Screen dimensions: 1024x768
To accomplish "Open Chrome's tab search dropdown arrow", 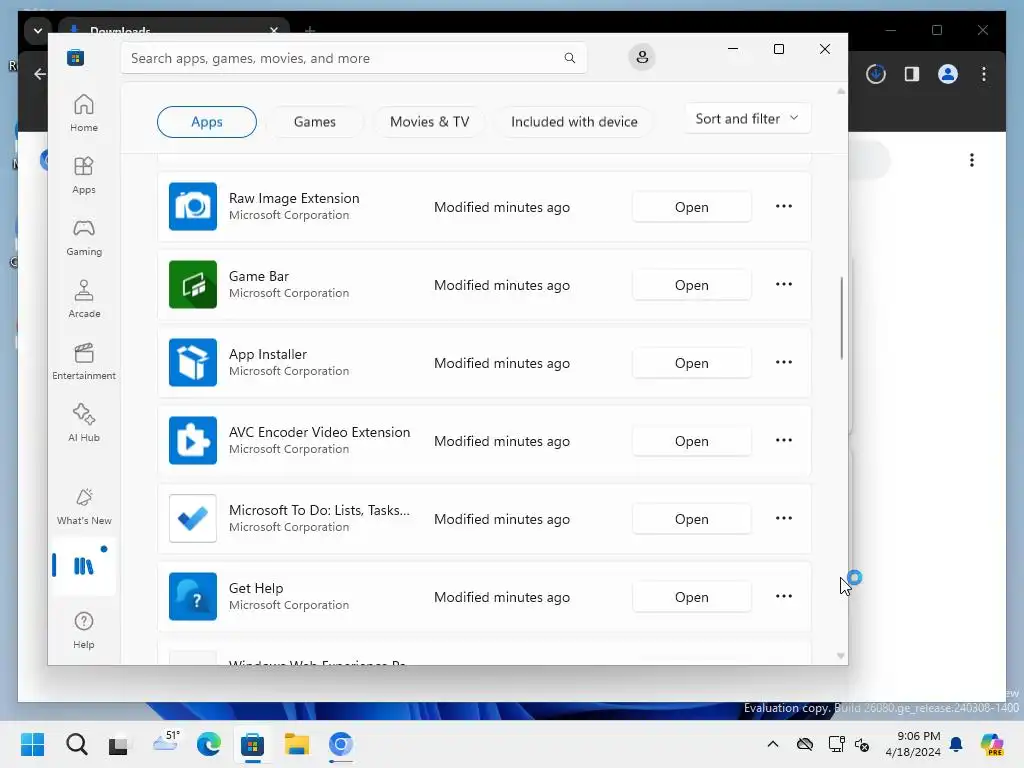I will click(38, 31).
